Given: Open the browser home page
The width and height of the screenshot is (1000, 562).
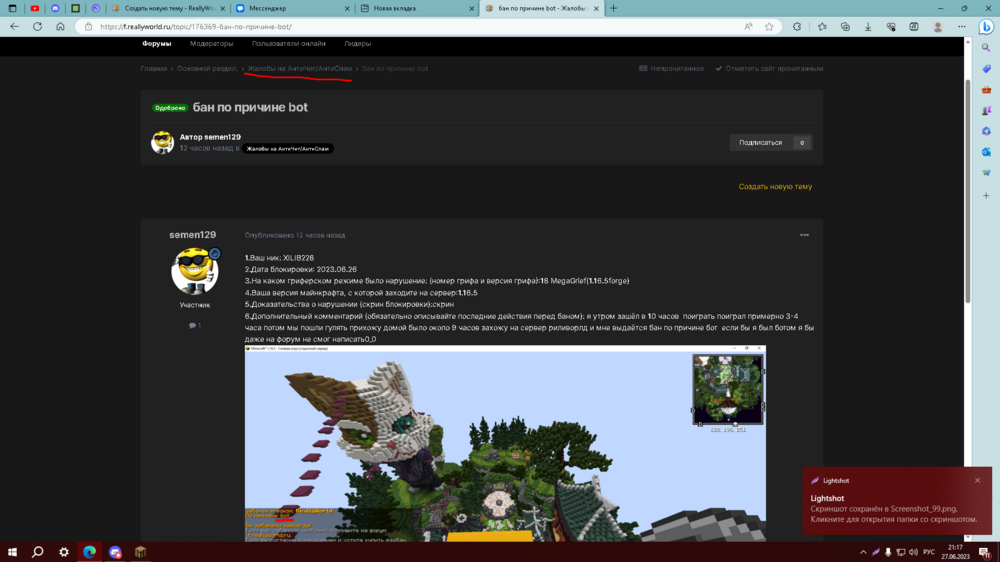Looking at the screenshot, I should tap(61, 27).
